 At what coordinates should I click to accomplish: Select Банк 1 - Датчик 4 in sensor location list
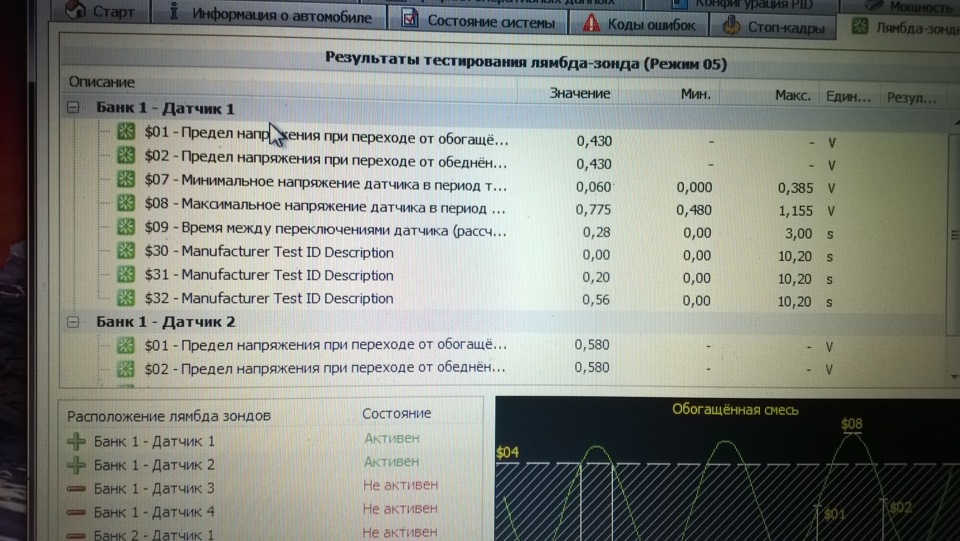(154, 512)
